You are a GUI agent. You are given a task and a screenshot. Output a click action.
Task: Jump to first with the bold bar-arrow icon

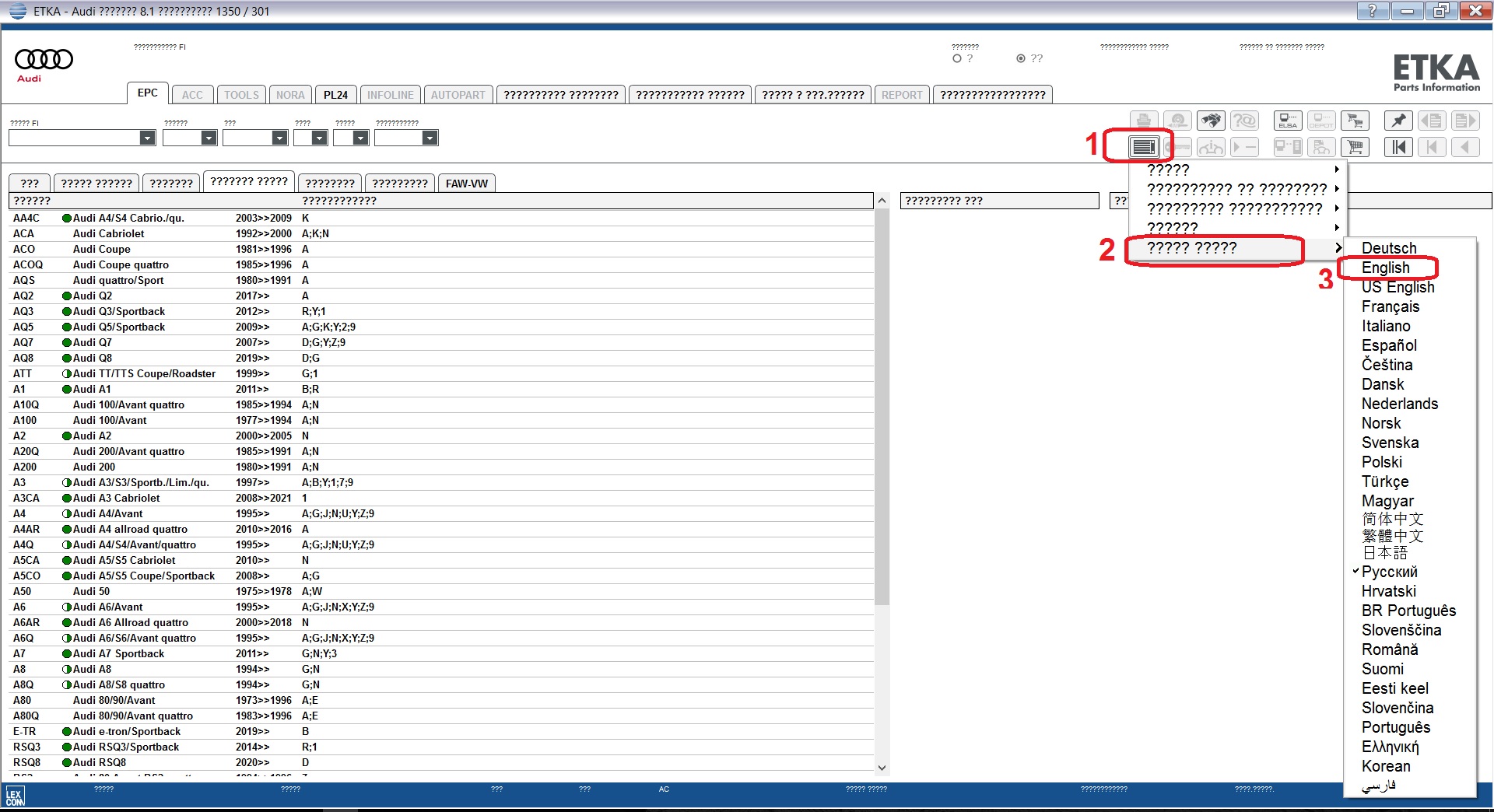pos(1398,147)
